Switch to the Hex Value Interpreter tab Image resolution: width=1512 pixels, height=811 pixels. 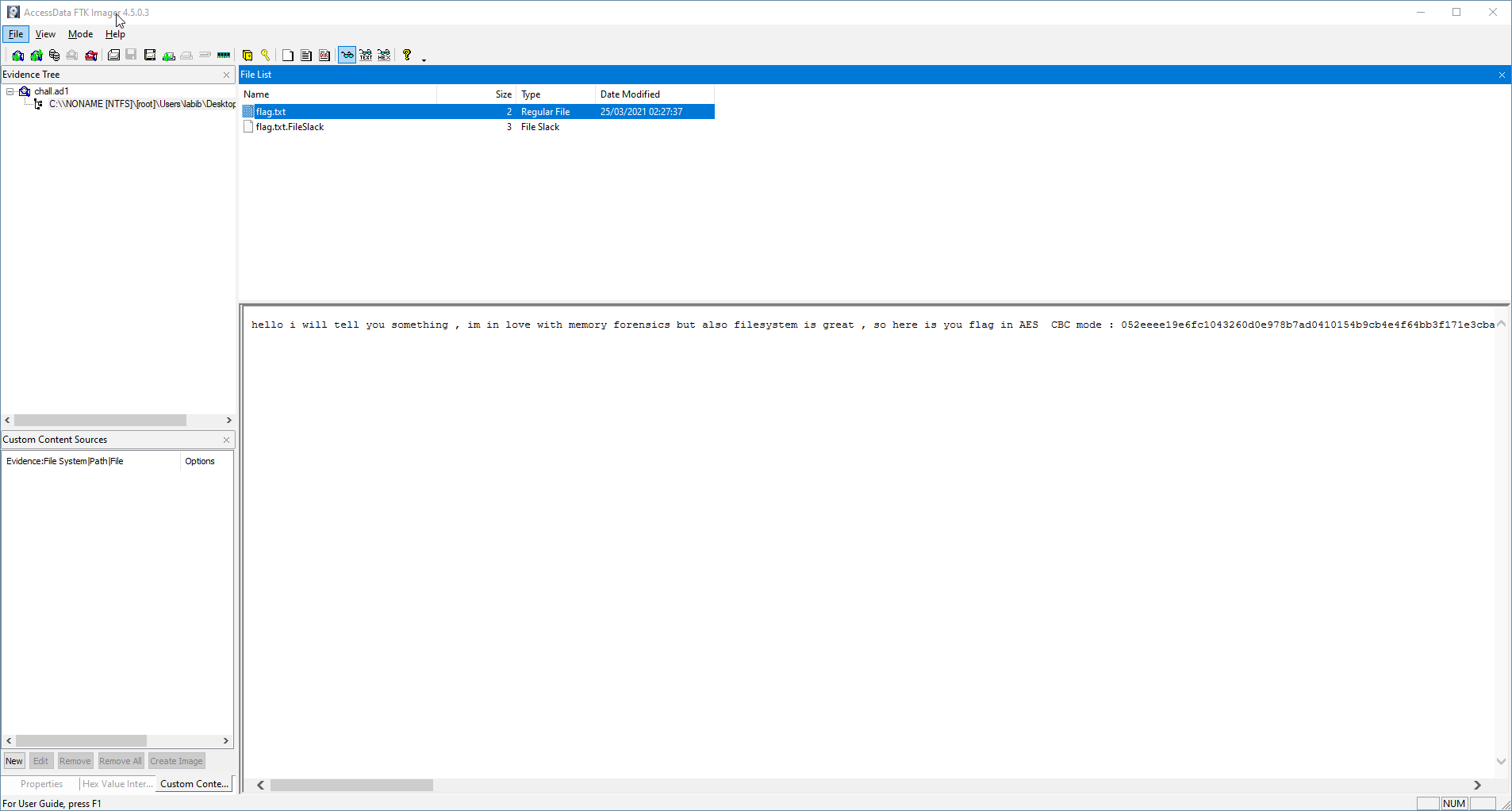pyautogui.click(x=117, y=784)
